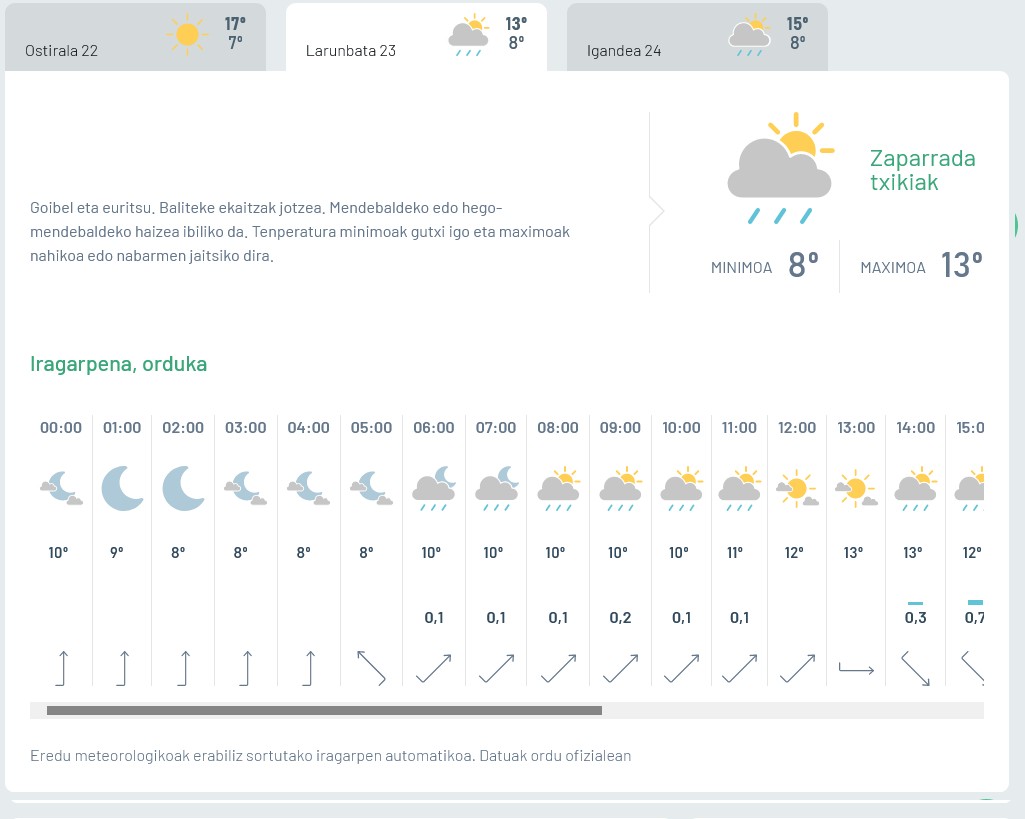Click the 01:00 clear moon icon

click(x=122, y=488)
